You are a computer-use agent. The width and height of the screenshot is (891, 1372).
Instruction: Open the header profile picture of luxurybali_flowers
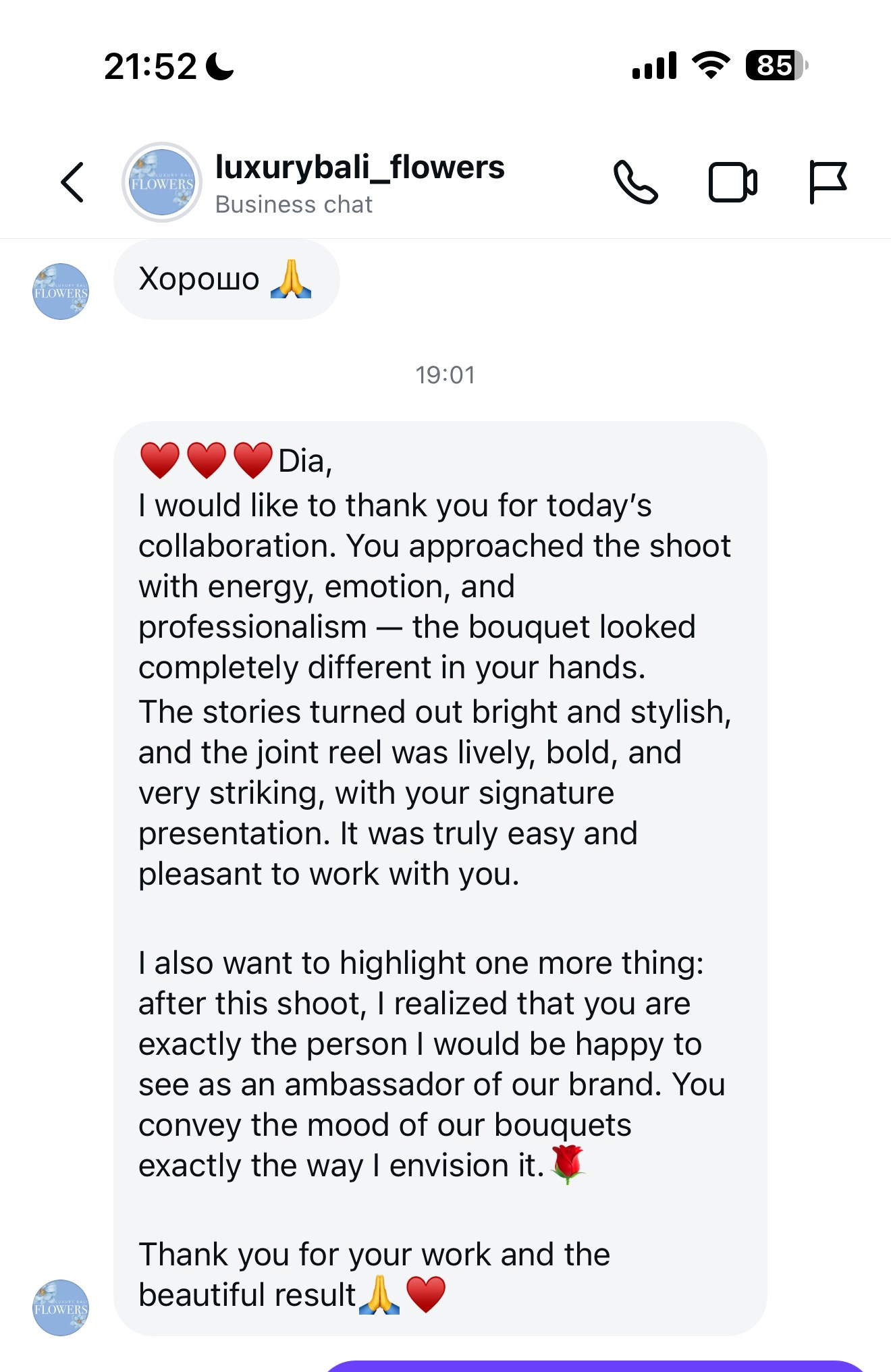[x=162, y=182]
